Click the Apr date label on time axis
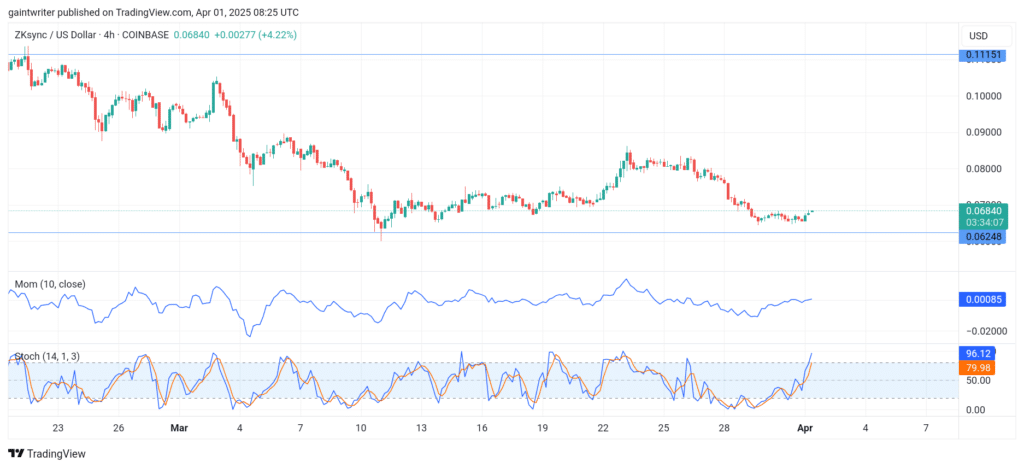 (805, 428)
